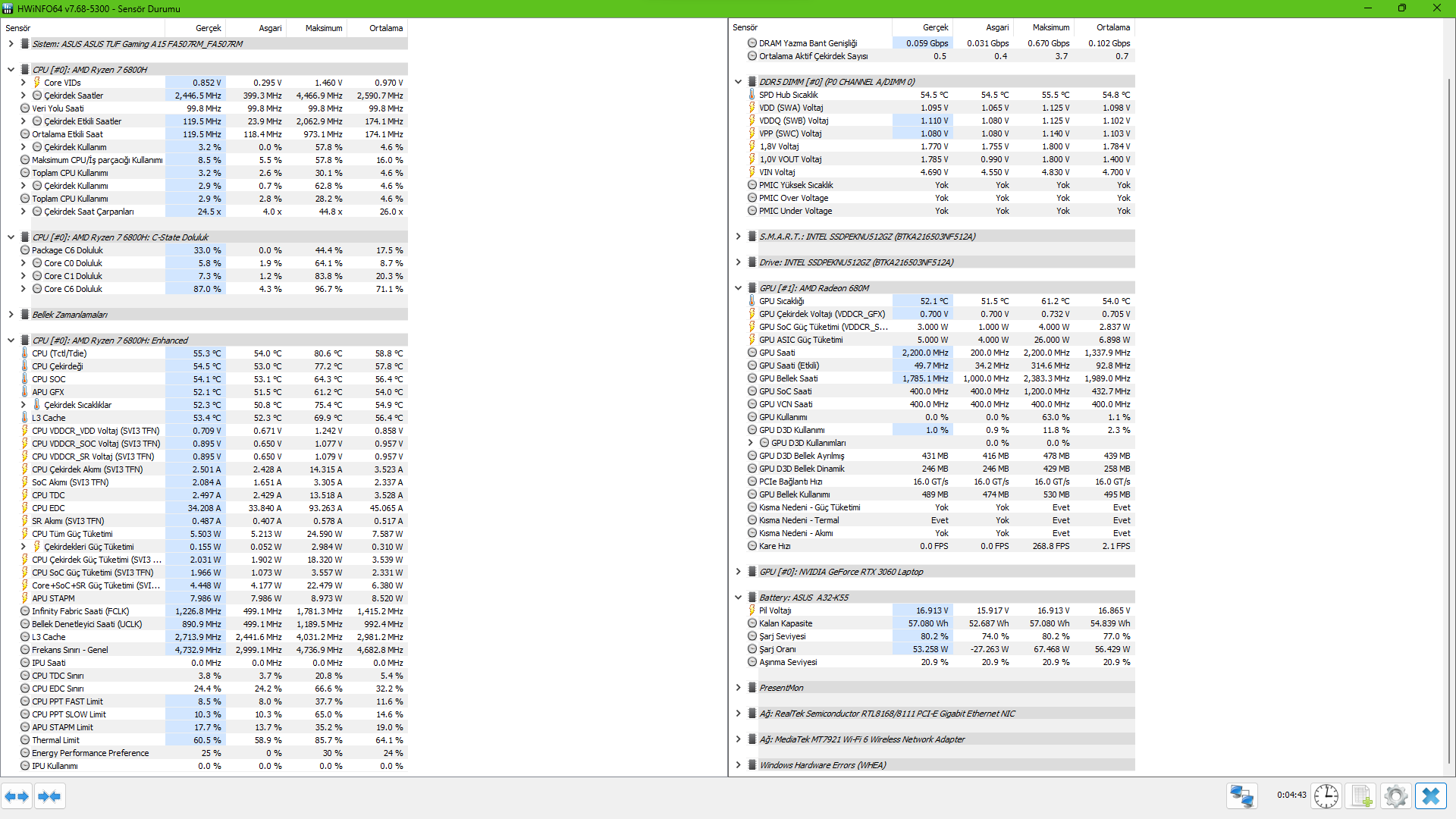Click the shrink columns arrows icon
Viewport: 1456px width, 819px height.
pyautogui.click(x=49, y=795)
